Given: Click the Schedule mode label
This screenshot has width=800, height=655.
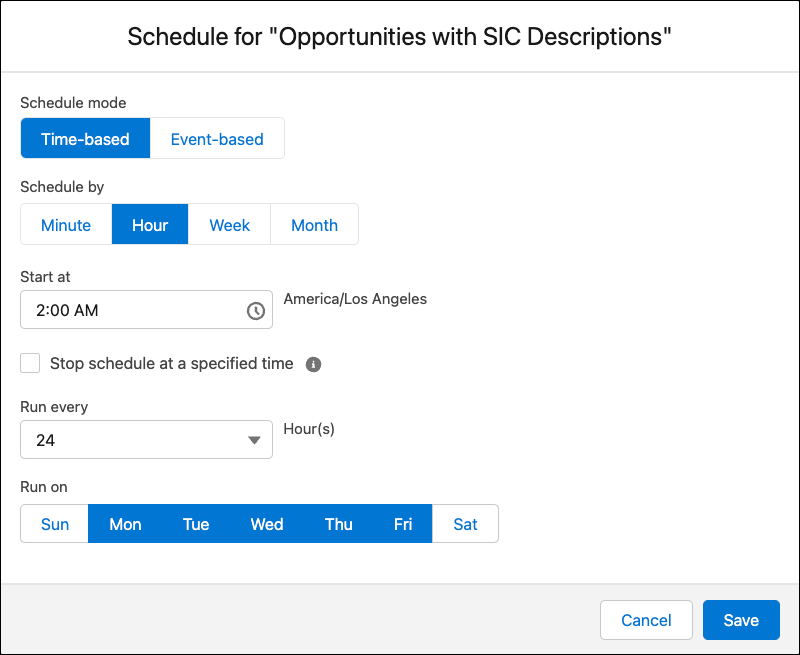Looking at the screenshot, I should pyautogui.click(x=73, y=103).
